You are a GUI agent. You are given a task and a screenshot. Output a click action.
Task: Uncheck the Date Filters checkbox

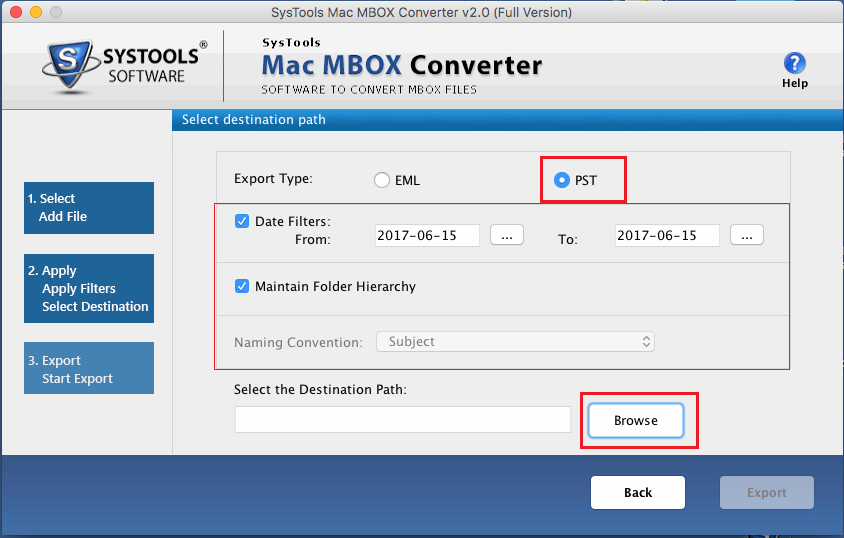coord(242,221)
